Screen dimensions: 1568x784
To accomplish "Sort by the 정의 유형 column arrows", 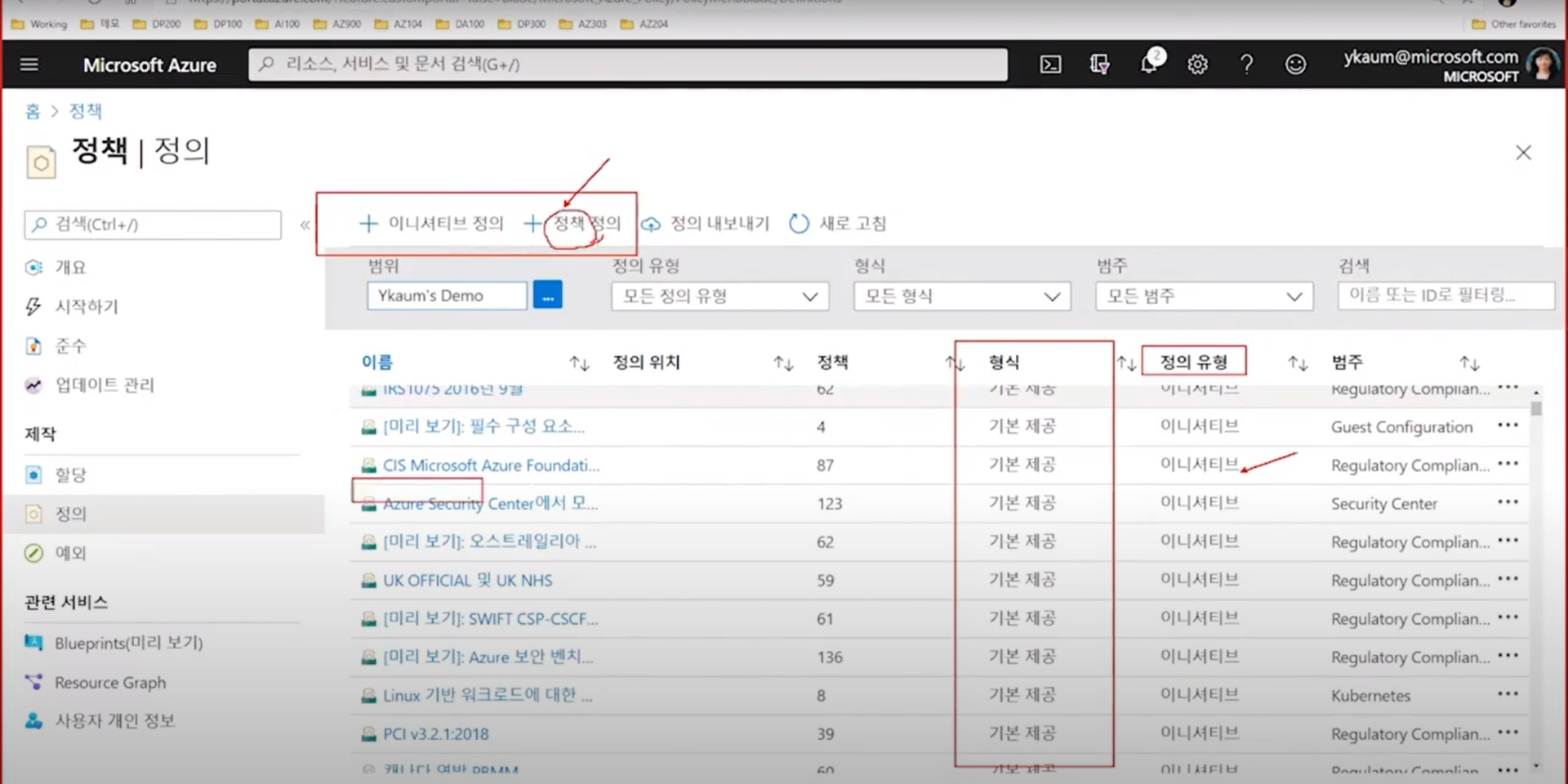I will 1298,363.
